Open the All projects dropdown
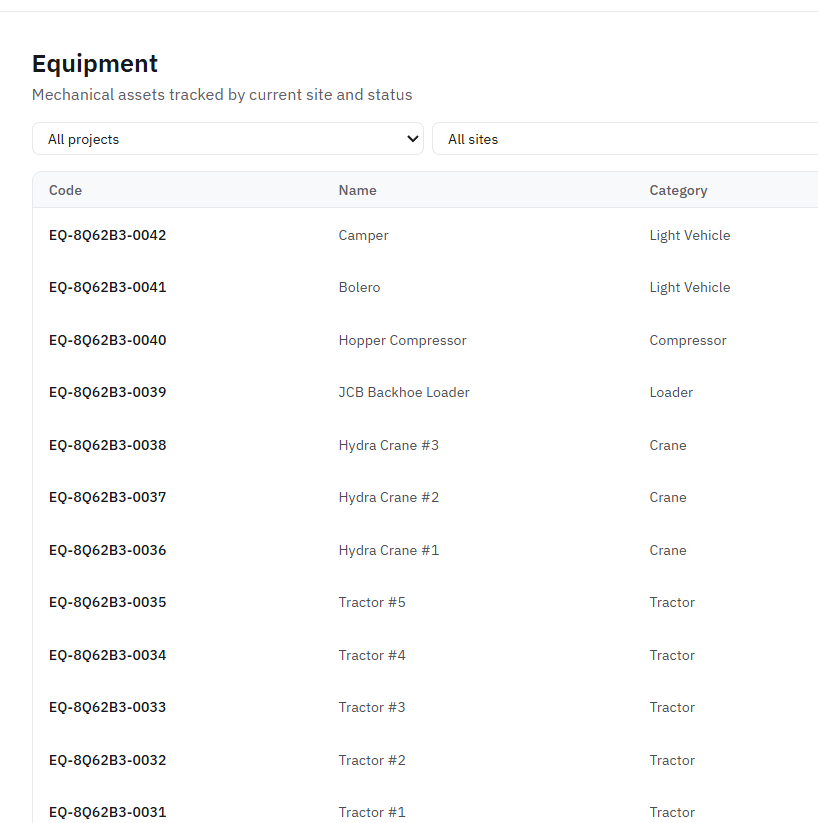 (228, 139)
